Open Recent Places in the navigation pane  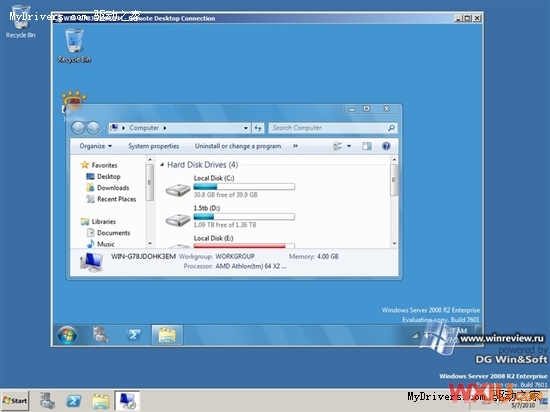point(111,199)
